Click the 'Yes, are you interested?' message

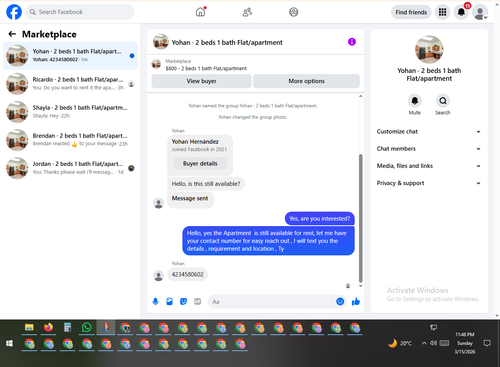coord(319,219)
